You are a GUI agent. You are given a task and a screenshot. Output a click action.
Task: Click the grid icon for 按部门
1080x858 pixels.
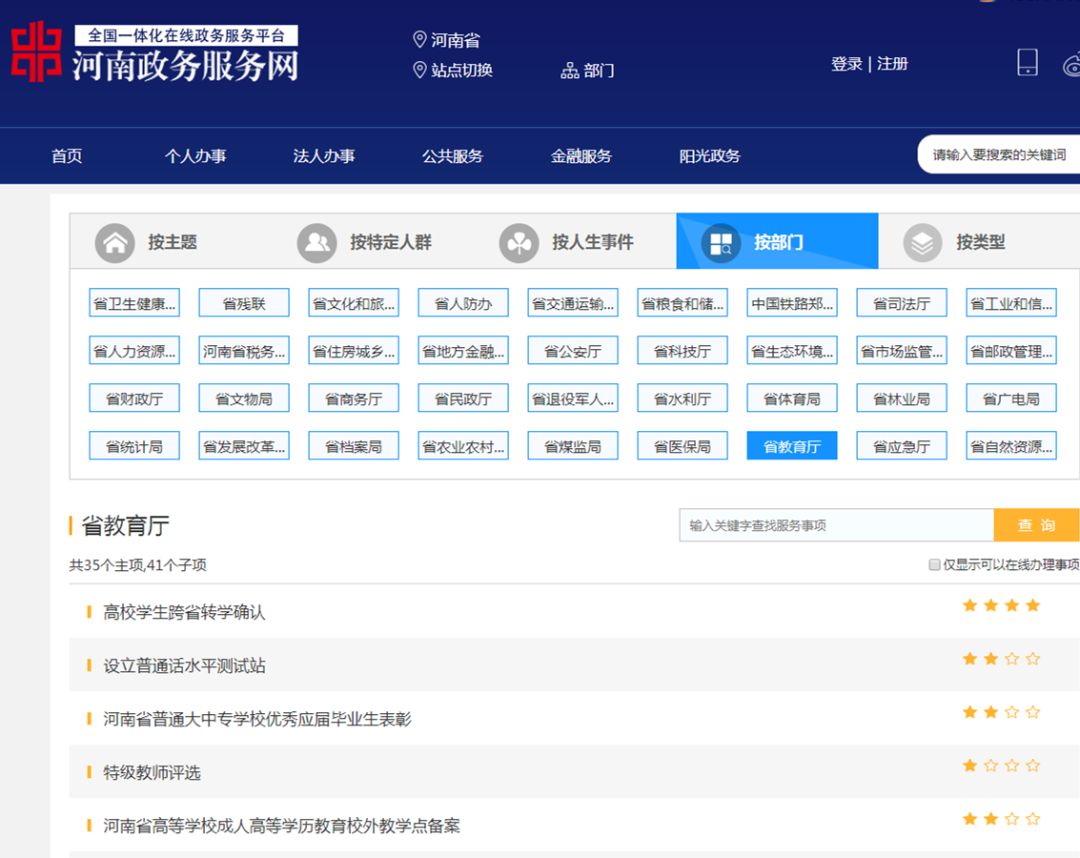click(x=720, y=242)
